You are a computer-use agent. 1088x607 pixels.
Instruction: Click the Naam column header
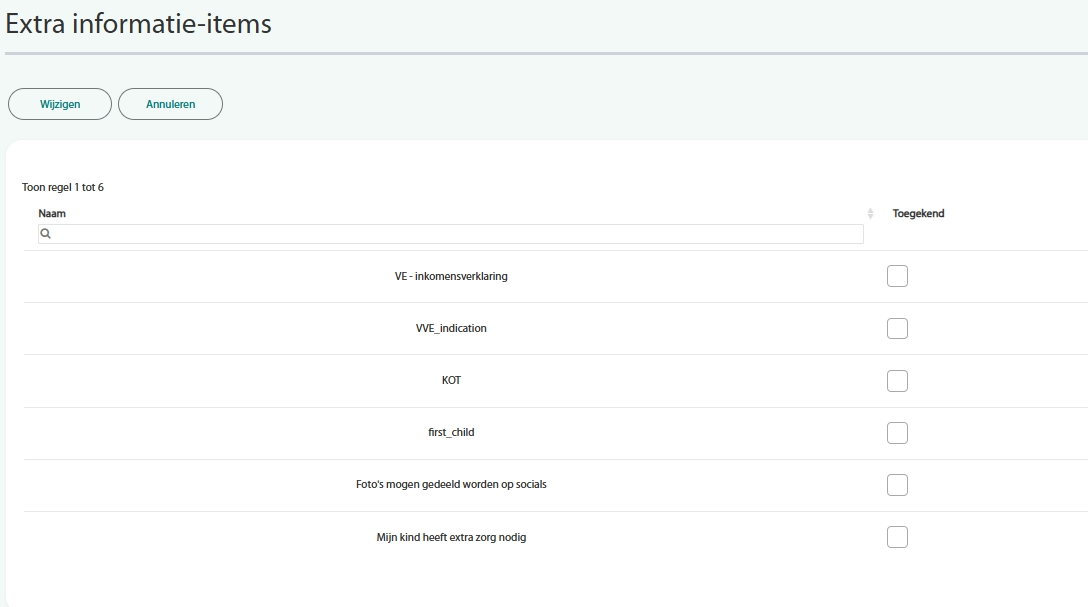tap(52, 214)
